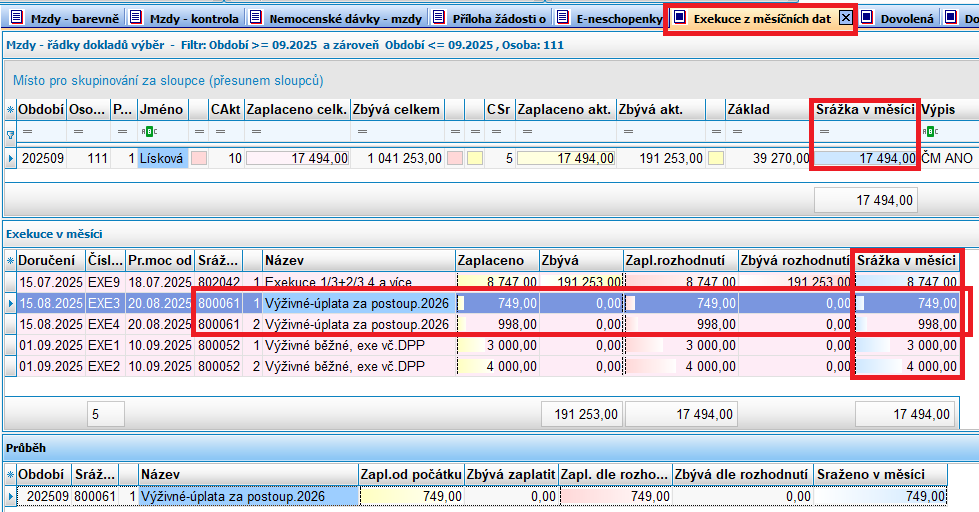
Task: Sort top grid by Zbývá celkem header
Action: pyautogui.click(x=396, y=109)
